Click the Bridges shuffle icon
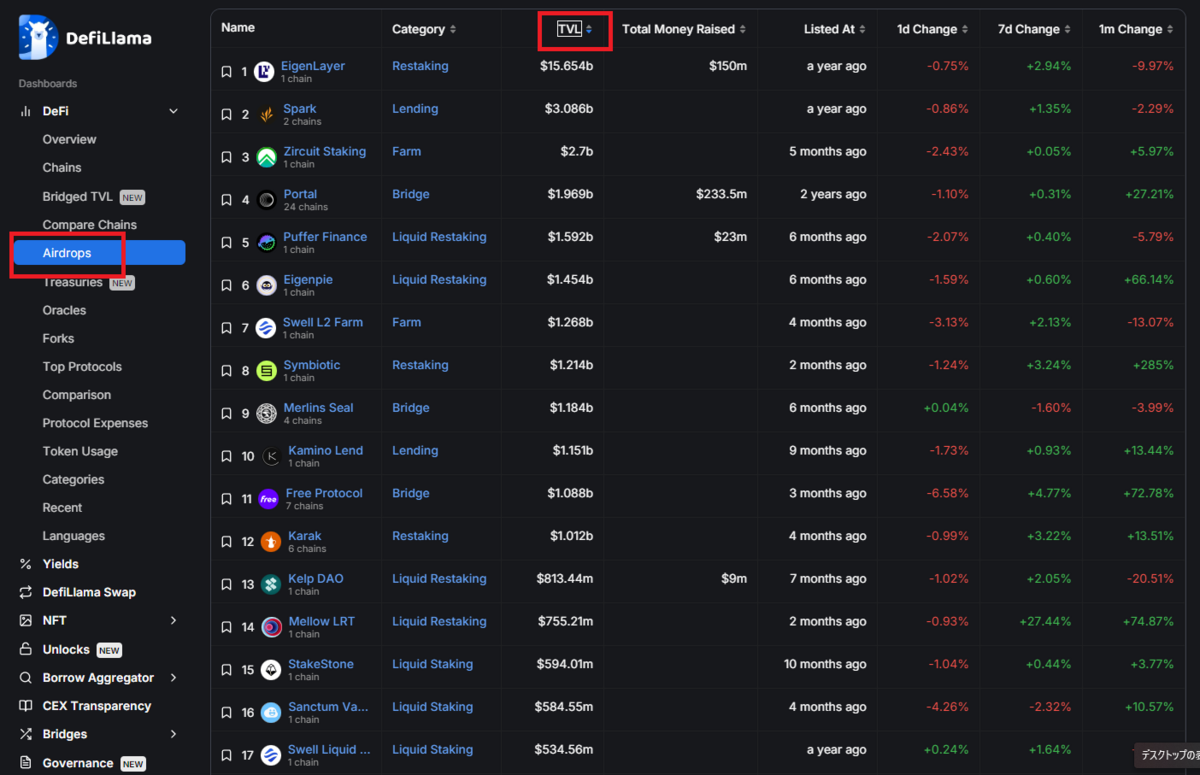Screen dimensions: 1200x775 click(x=26, y=734)
